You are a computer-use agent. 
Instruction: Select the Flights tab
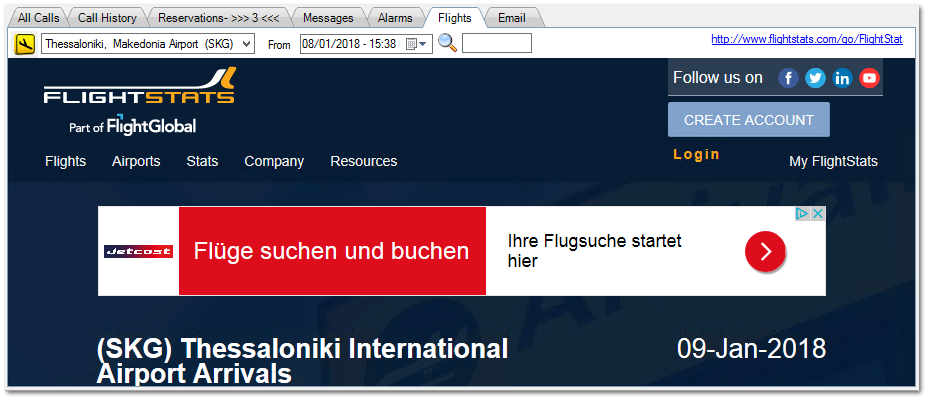point(455,18)
